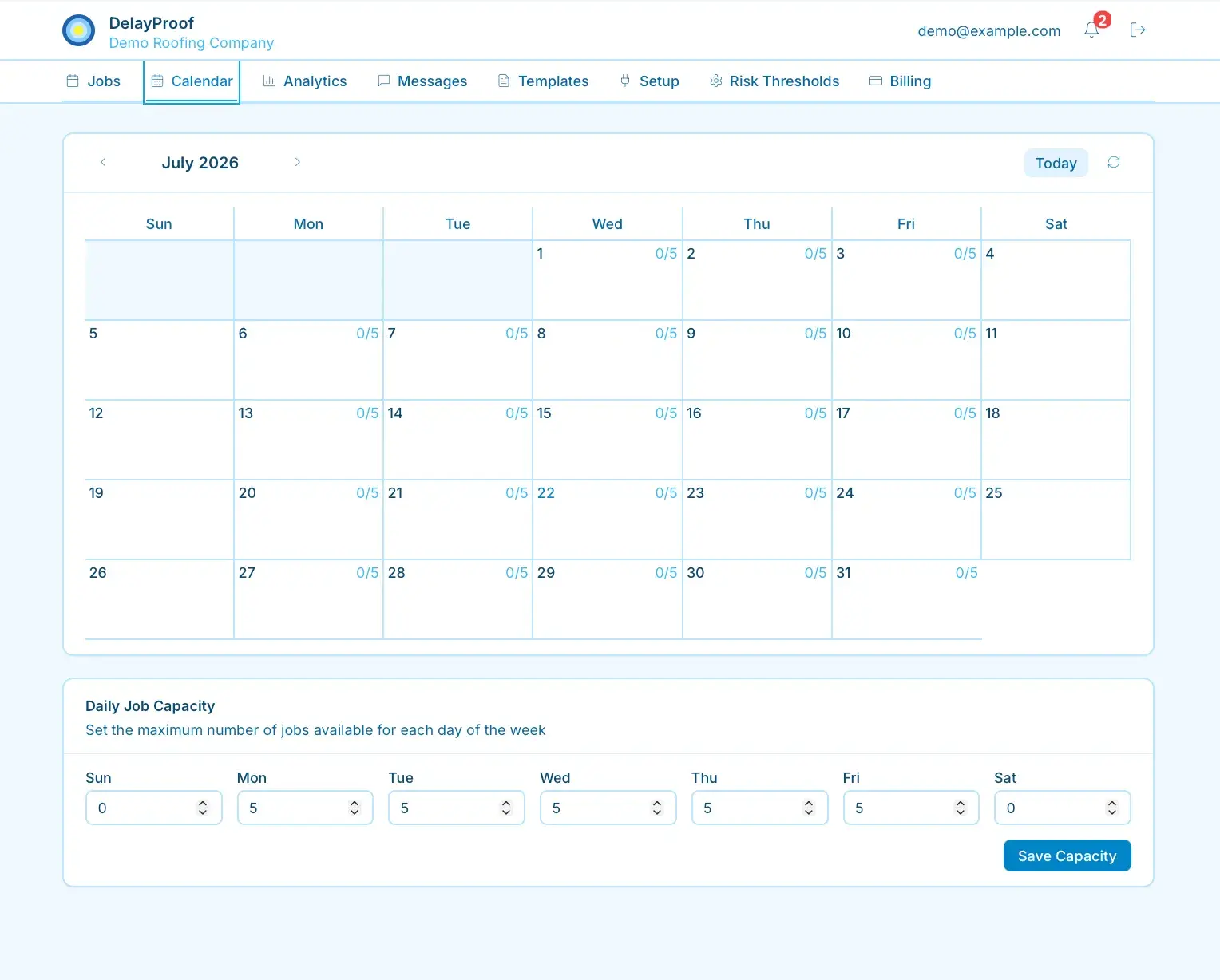Image resolution: width=1220 pixels, height=980 pixels.
Task: Select highlighted July 22 day
Action: pyautogui.click(x=608, y=520)
